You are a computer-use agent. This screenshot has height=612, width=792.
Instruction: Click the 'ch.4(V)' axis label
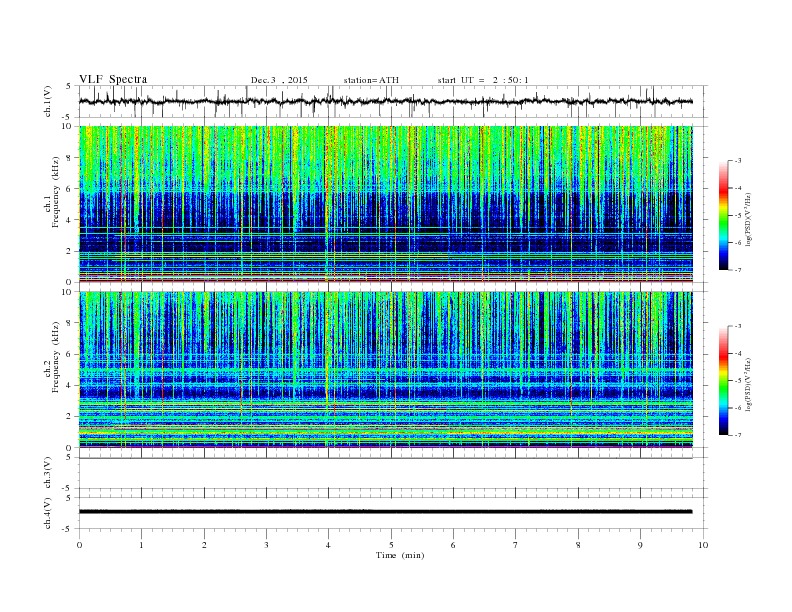47,513
